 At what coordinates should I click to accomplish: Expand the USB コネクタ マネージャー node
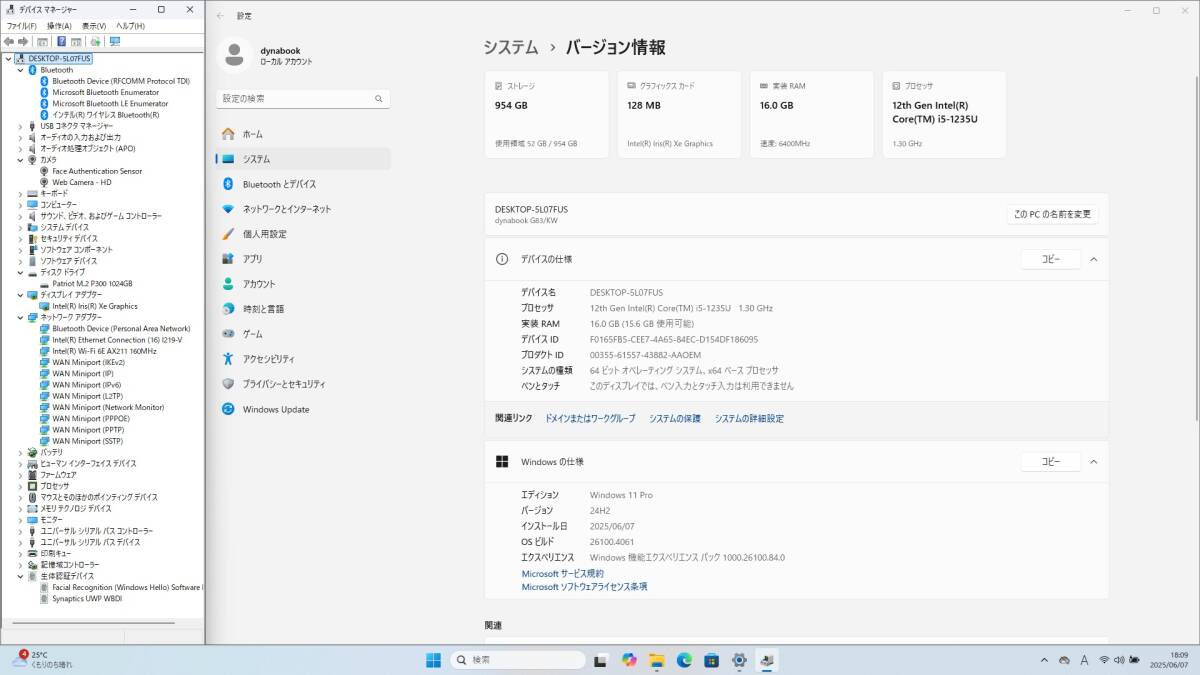point(20,126)
